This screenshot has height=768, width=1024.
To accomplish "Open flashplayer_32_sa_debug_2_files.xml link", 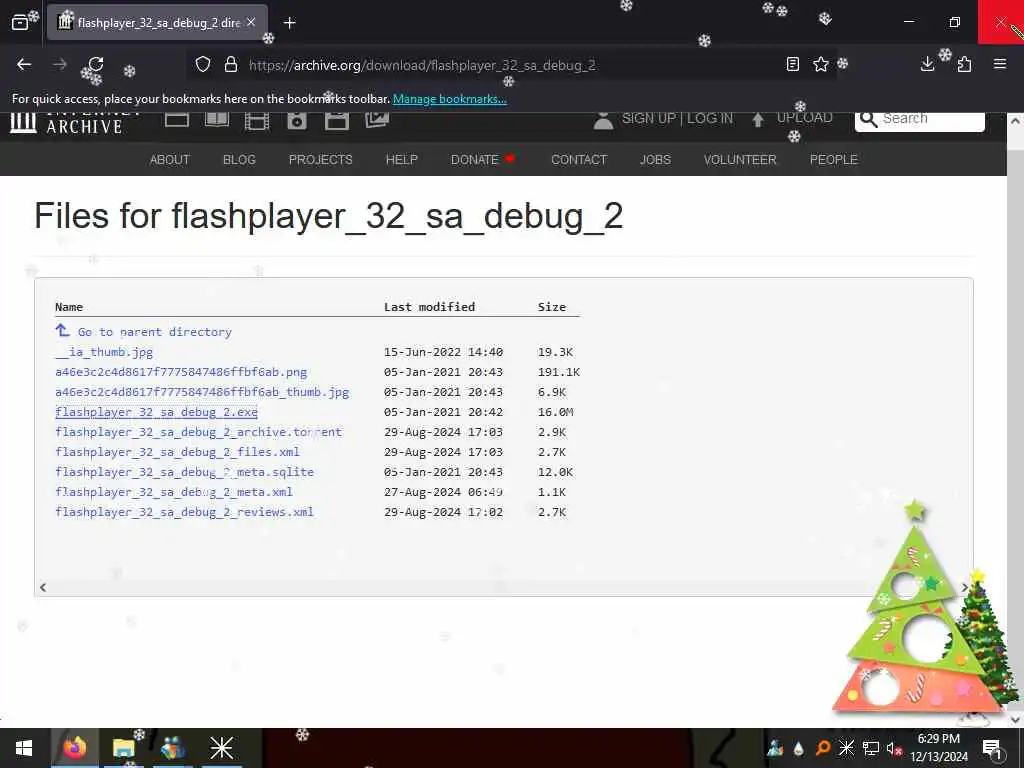I will 178,452.
